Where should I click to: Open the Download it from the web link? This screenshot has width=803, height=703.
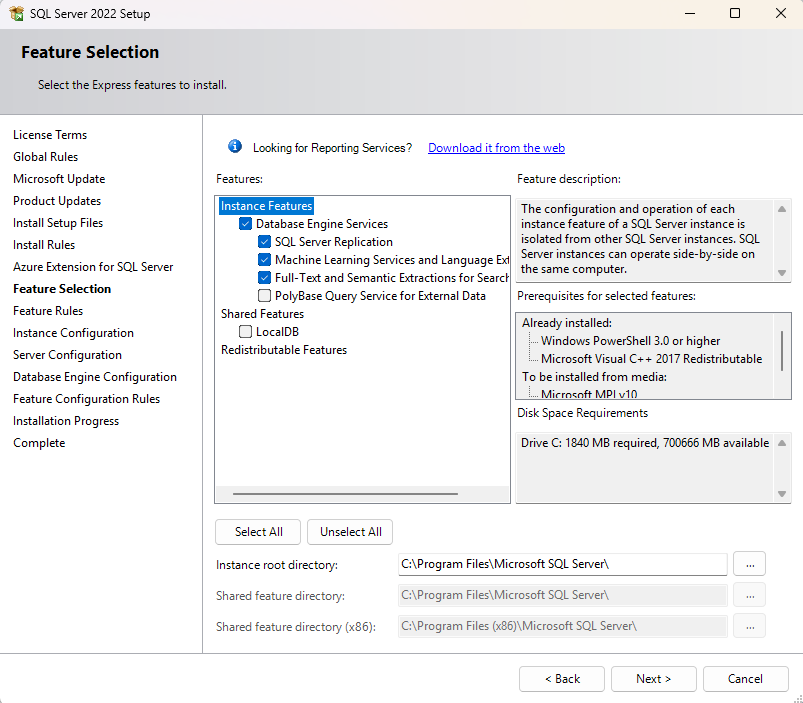coord(496,148)
